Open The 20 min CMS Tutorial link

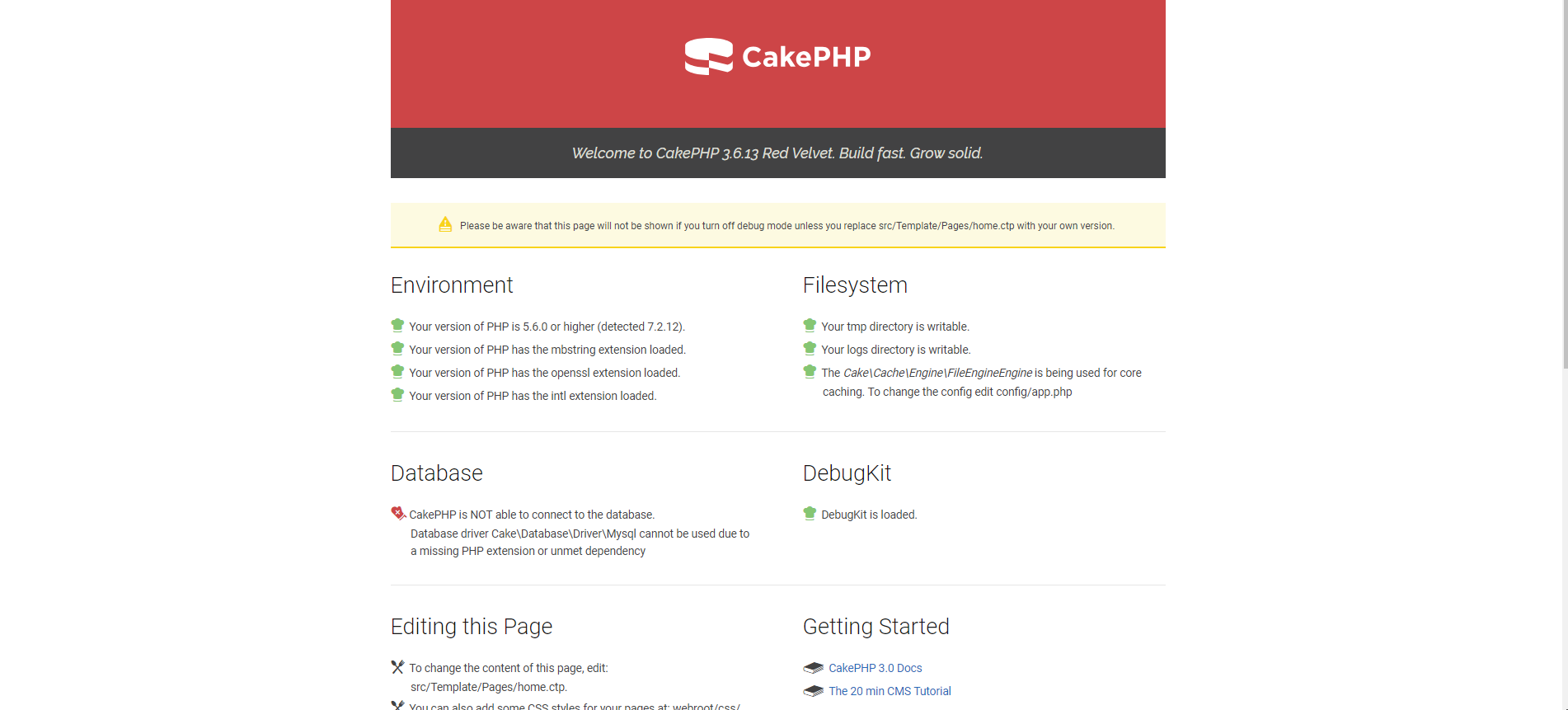890,691
